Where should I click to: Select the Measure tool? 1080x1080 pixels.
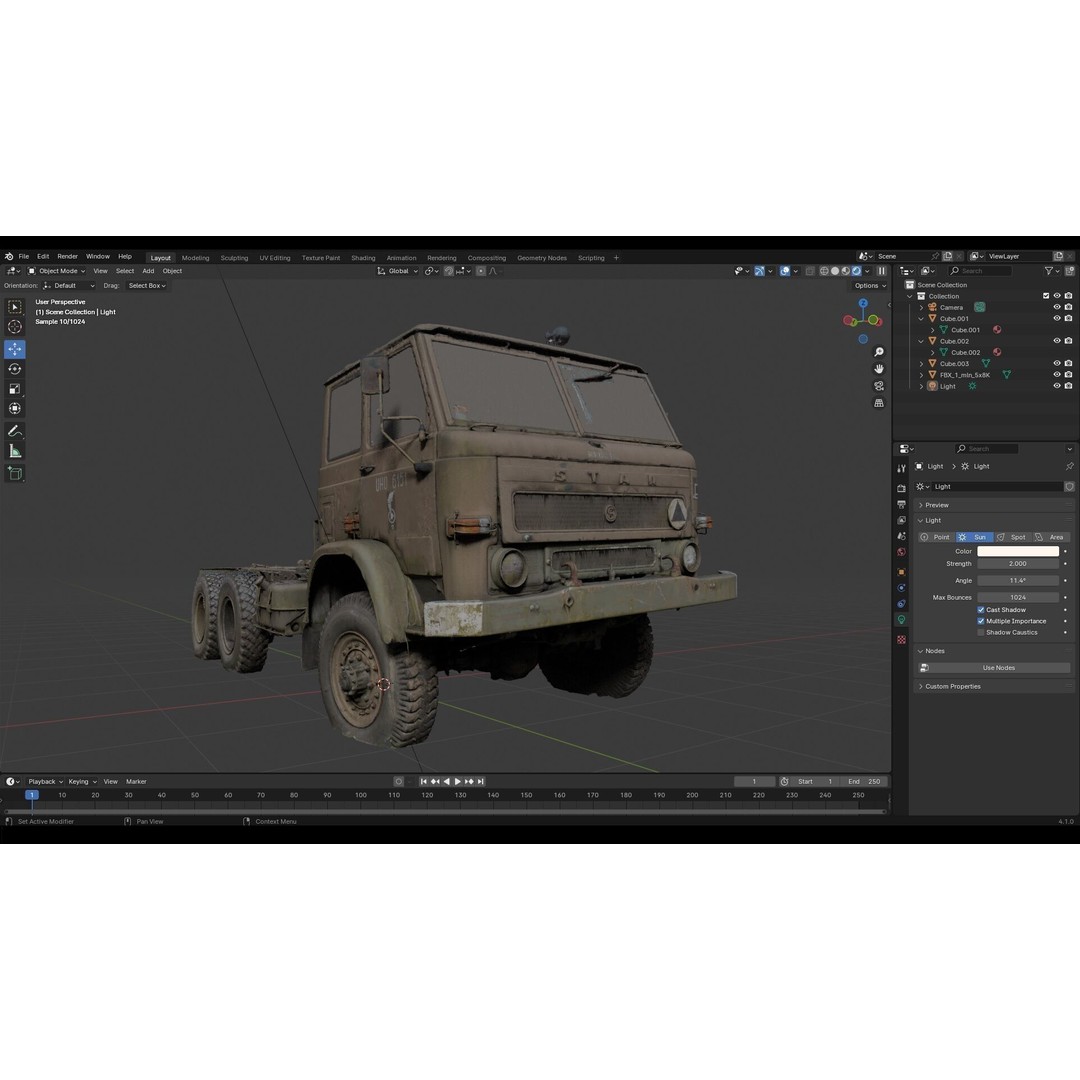pos(14,451)
